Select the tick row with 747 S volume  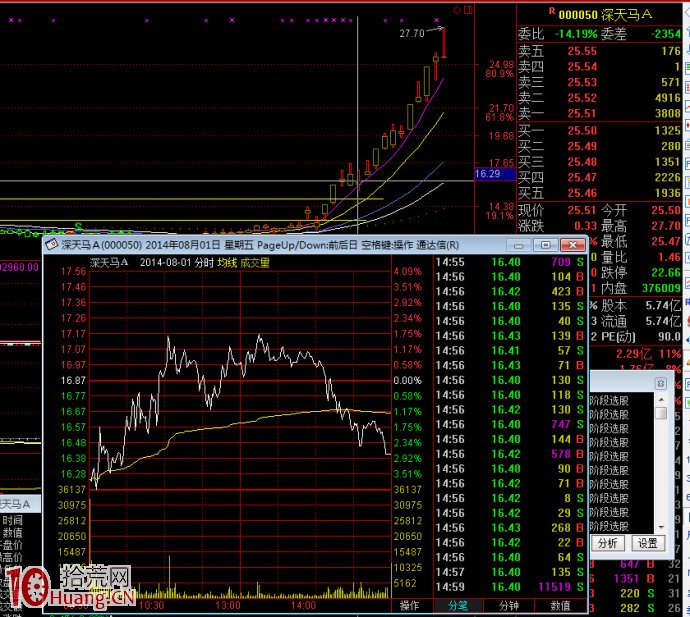coord(510,425)
